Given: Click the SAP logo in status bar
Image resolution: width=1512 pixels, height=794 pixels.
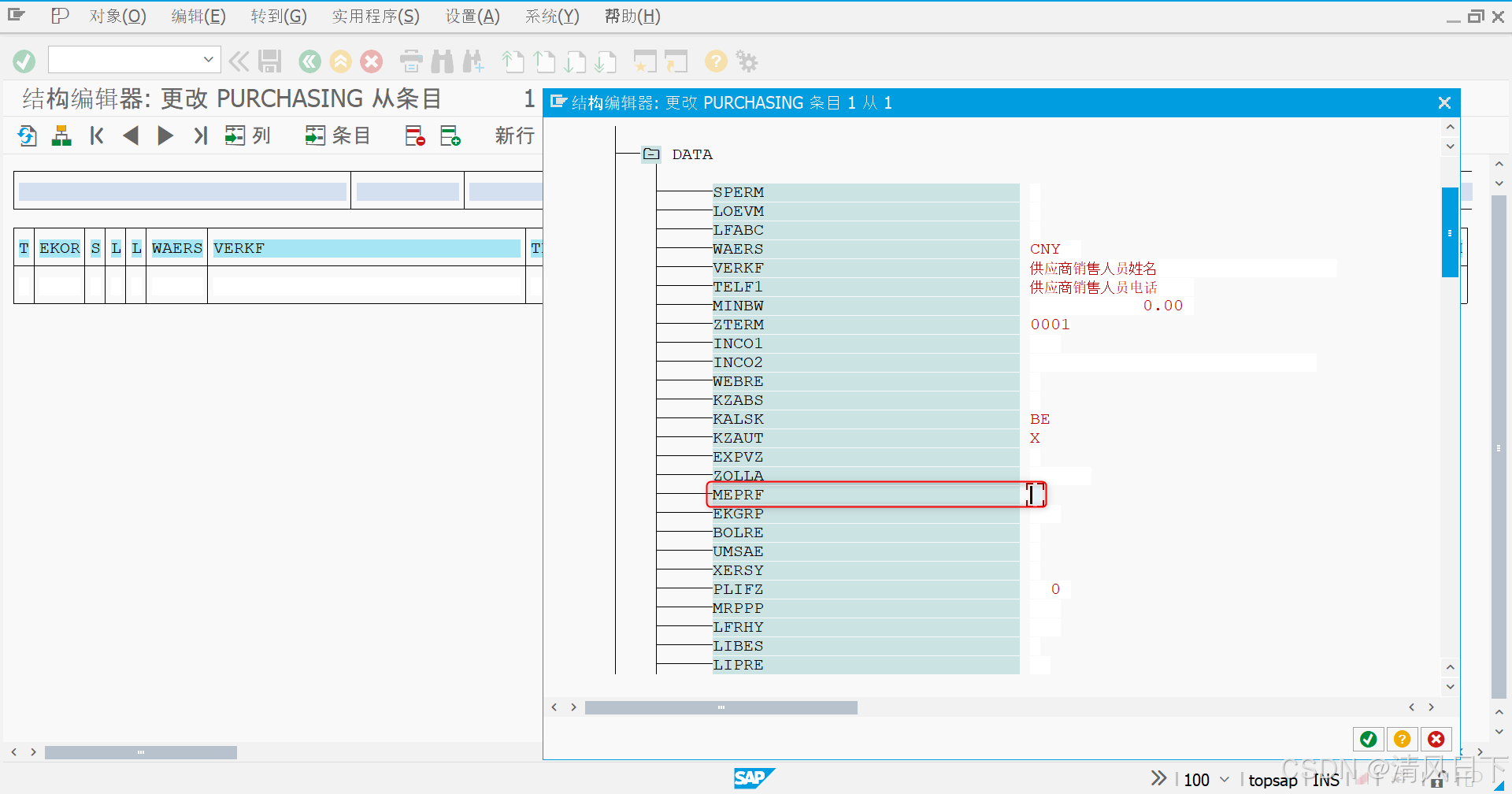Looking at the screenshot, I should point(754,778).
